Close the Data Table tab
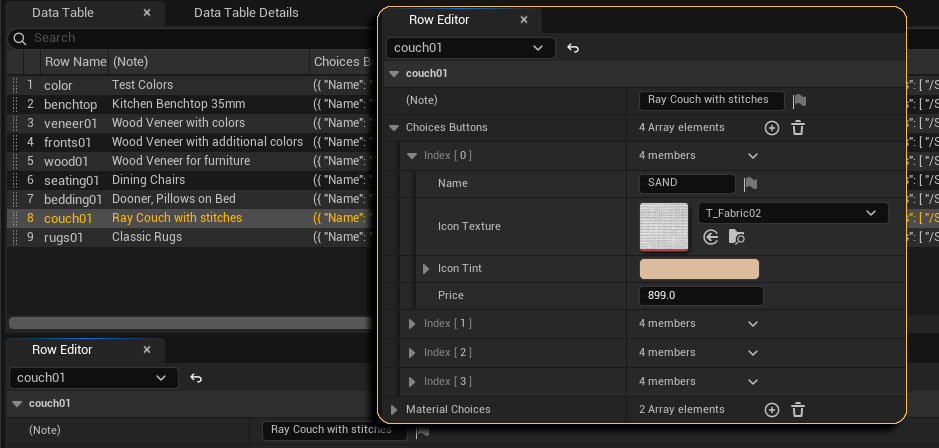 (x=147, y=13)
